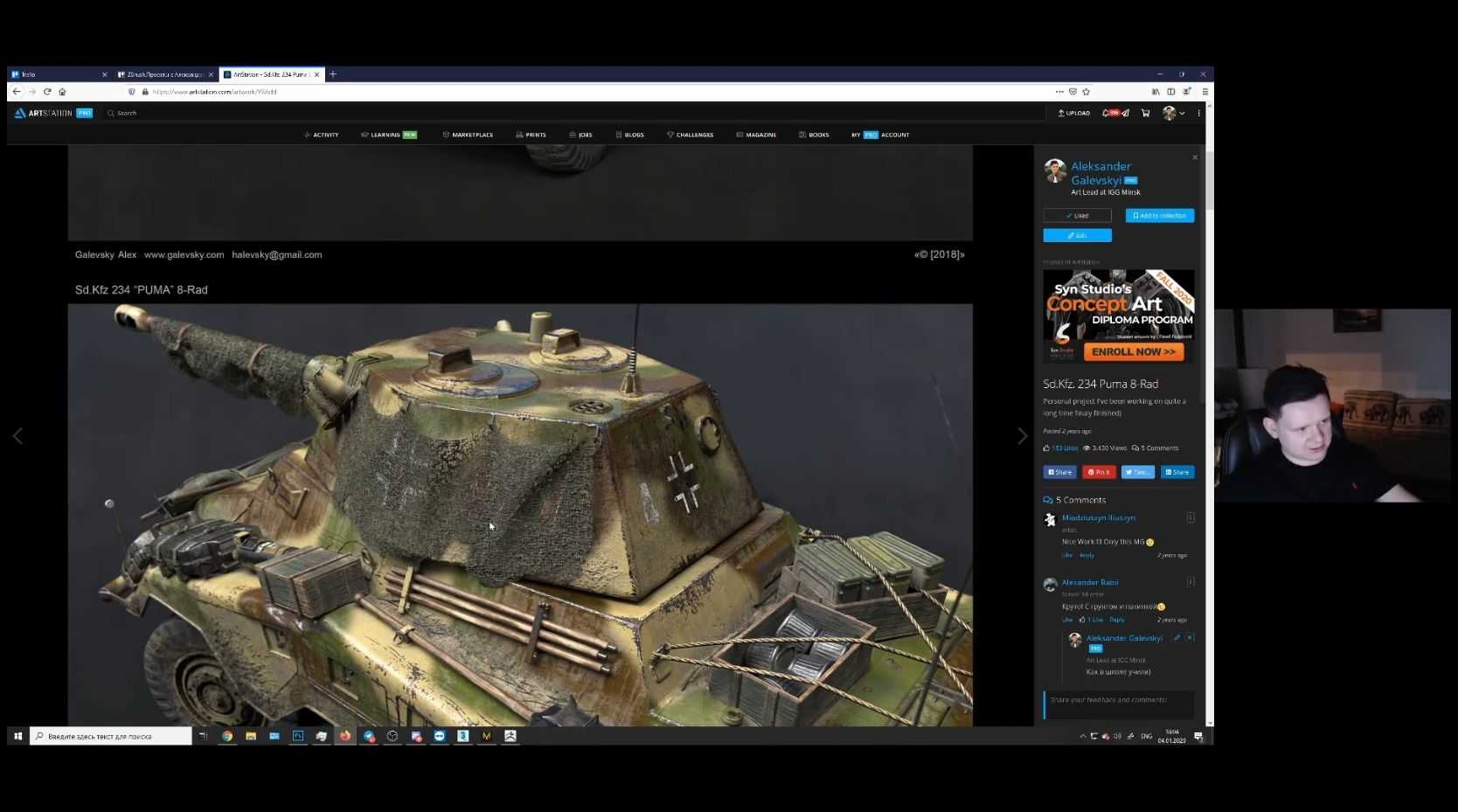Open the notifications bell

1107,113
